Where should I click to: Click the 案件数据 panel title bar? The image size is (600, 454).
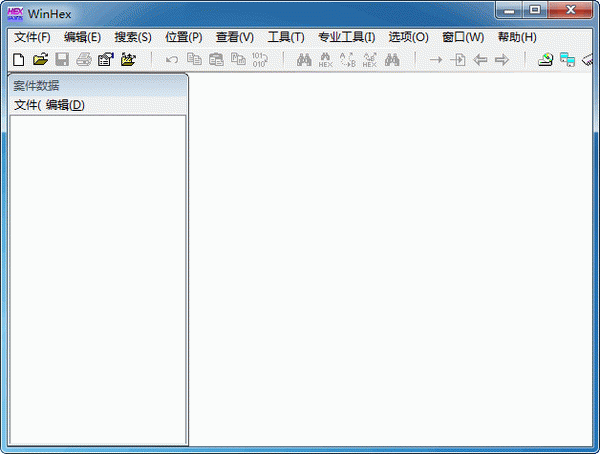point(97,85)
